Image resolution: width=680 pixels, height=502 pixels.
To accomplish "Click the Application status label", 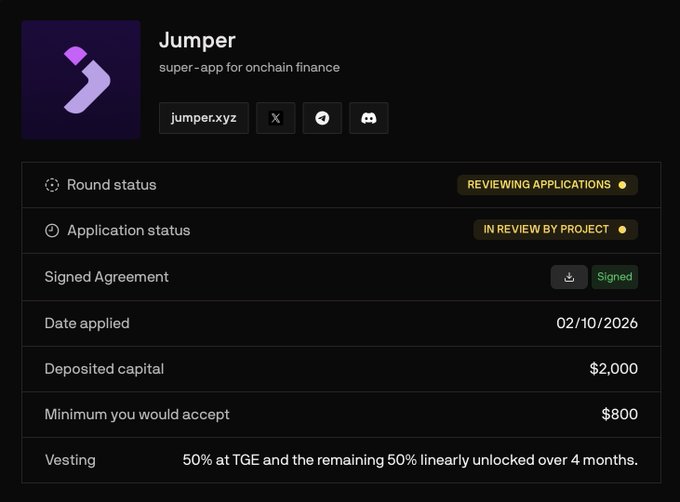I will coord(129,231).
